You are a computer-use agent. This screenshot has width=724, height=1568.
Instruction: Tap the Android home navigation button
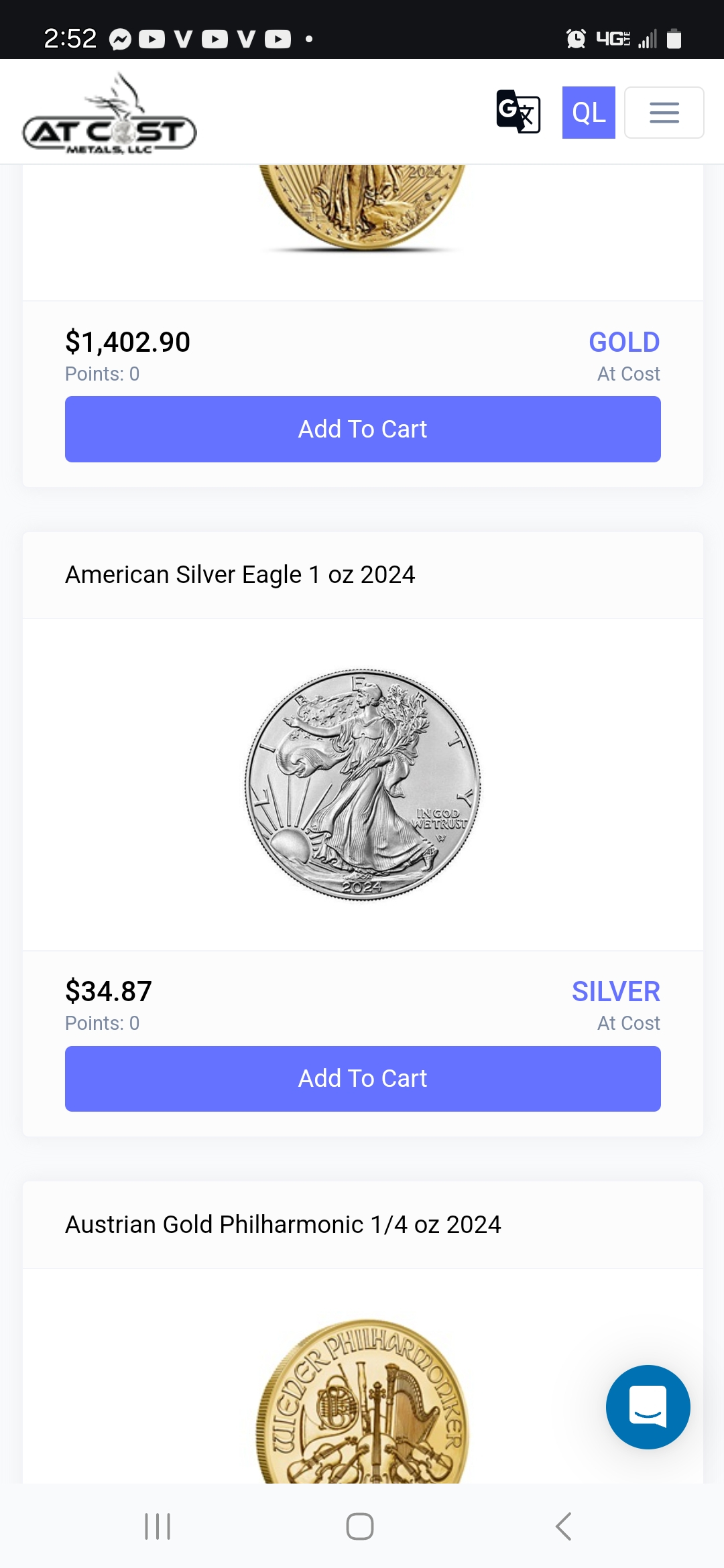click(x=360, y=1526)
